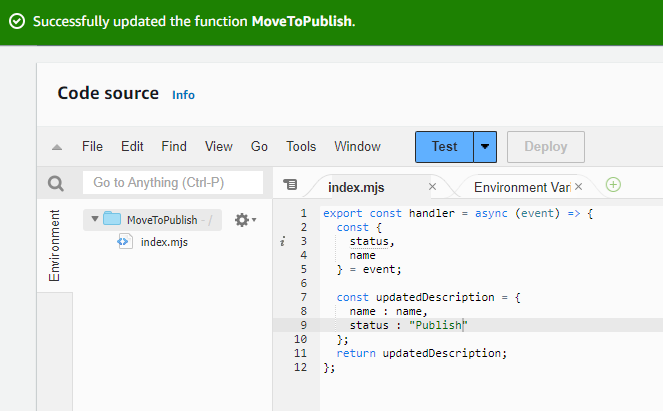Click the green success checkmark icon
The width and height of the screenshot is (663, 411).
17,21
